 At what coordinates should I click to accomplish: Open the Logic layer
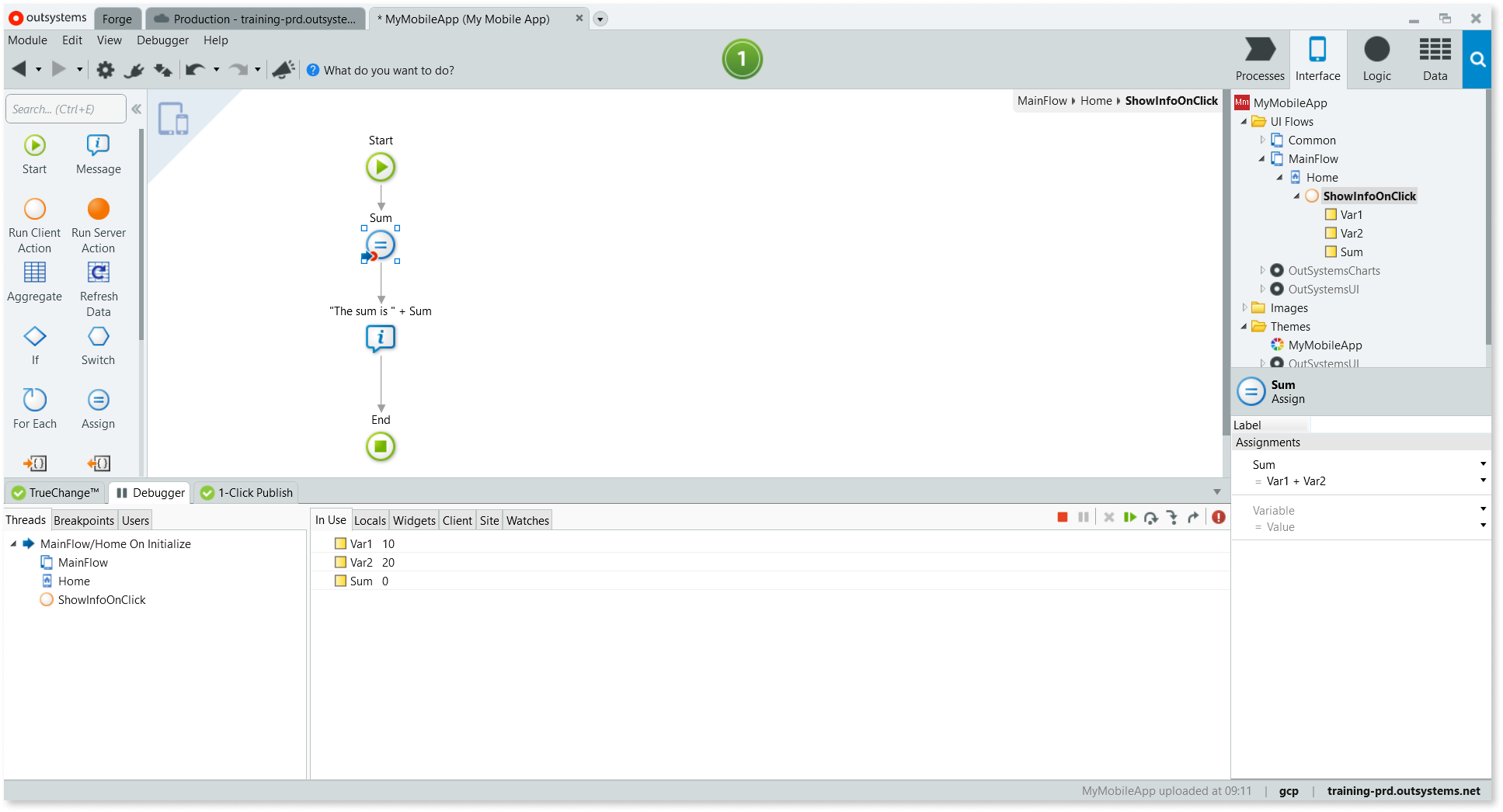(x=1376, y=59)
